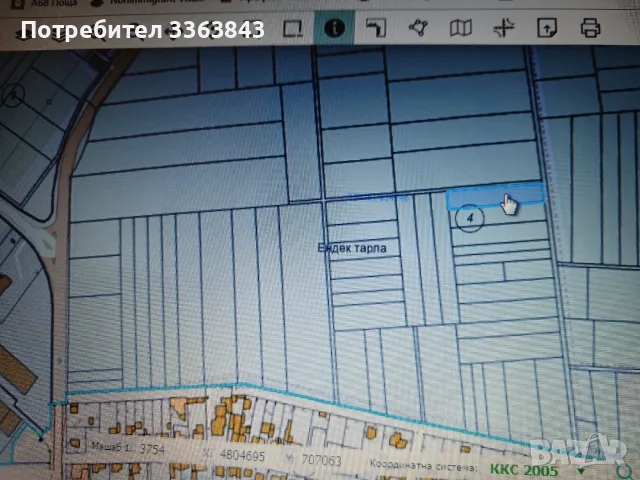Click the scale value 3754

pyautogui.click(x=151, y=449)
